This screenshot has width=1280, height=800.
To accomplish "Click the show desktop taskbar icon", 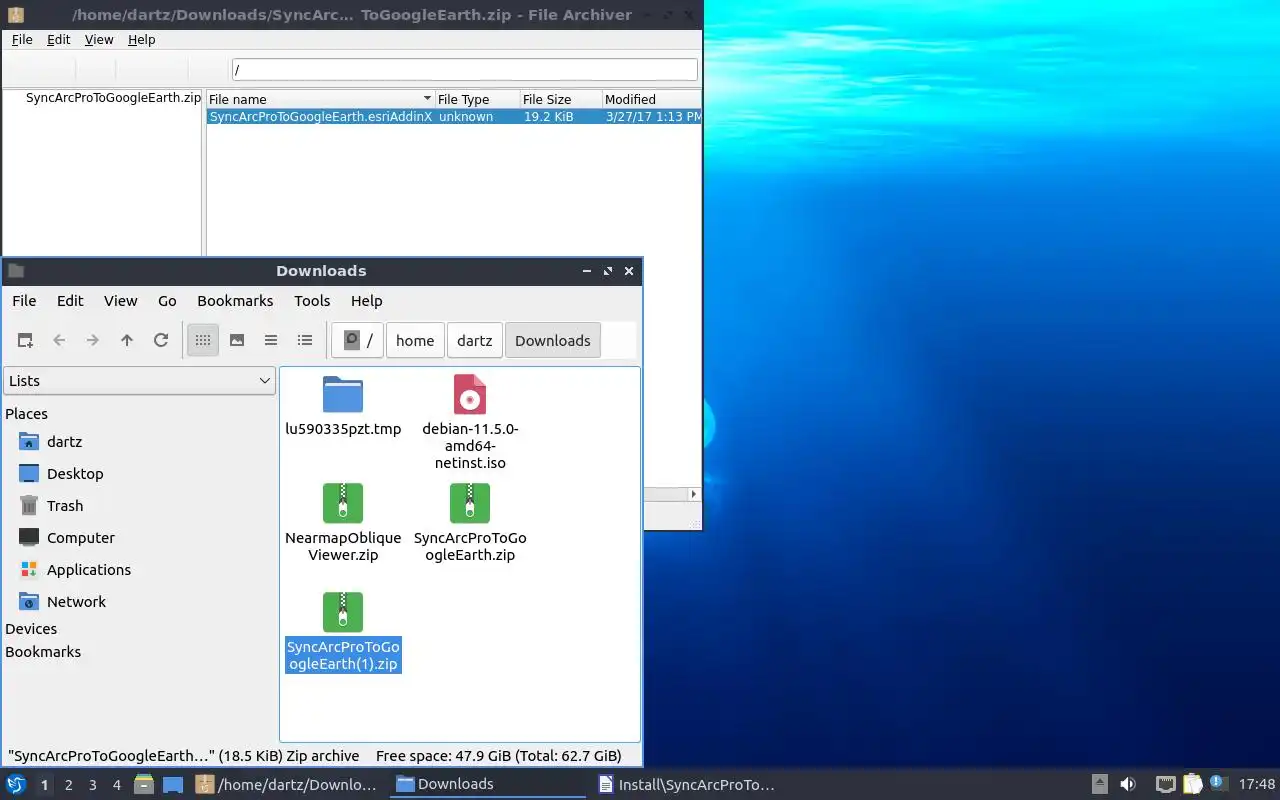I will pos(173,784).
